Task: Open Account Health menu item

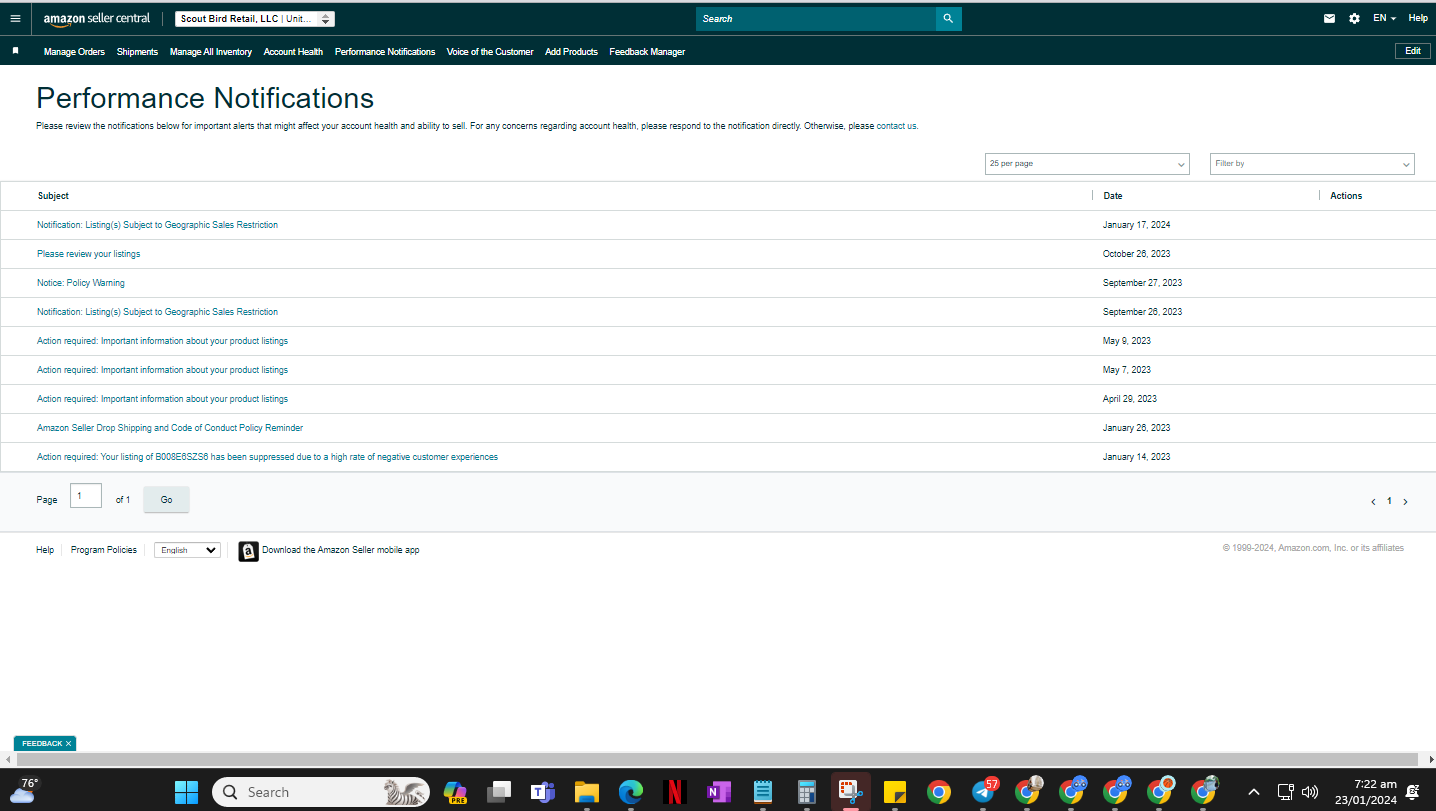Action: [x=293, y=52]
